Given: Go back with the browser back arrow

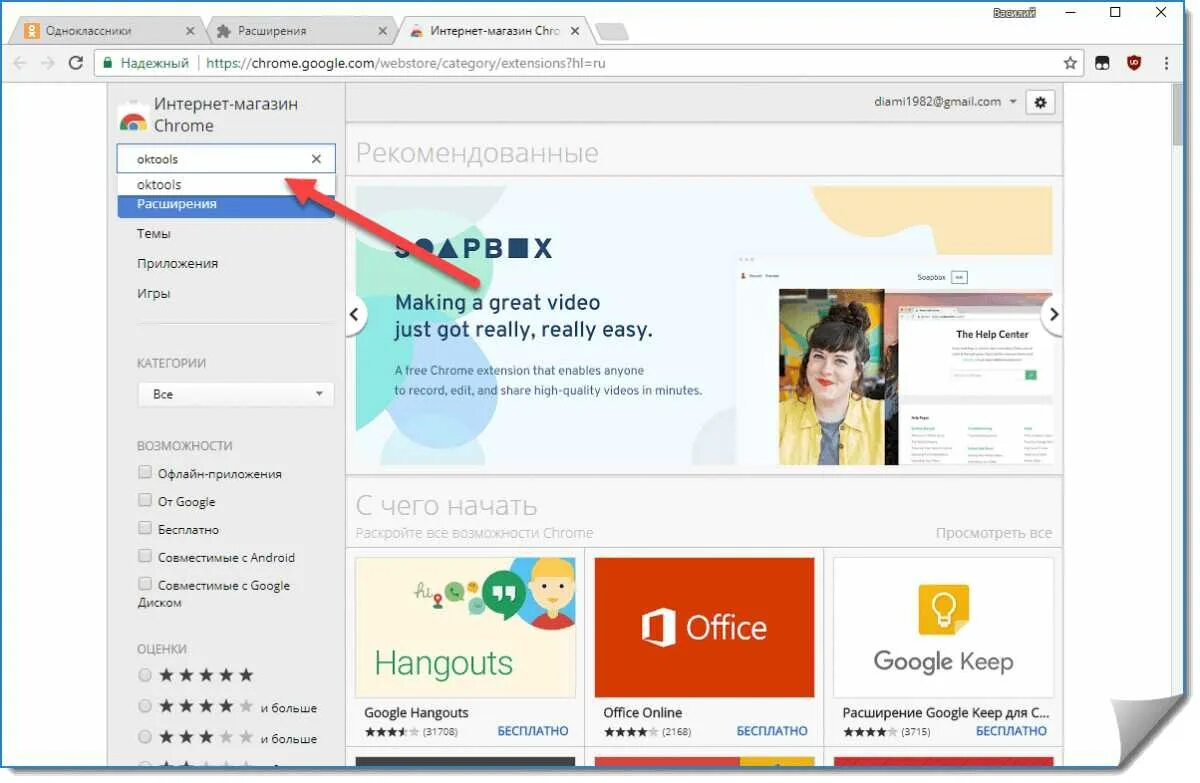Looking at the screenshot, I should pyautogui.click(x=20, y=63).
